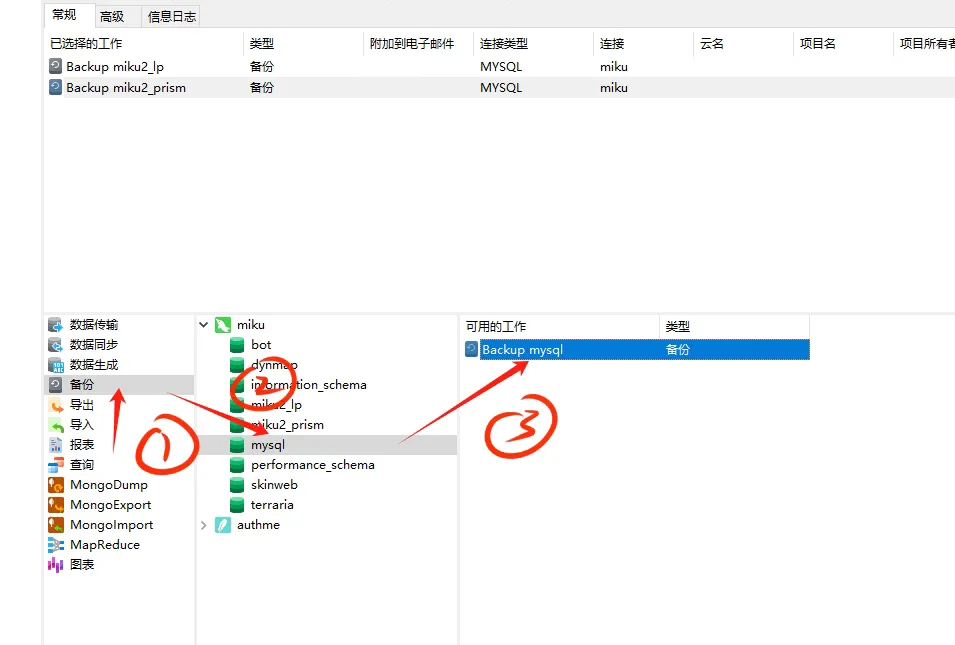Expand the authme connection node
Image resolution: width=955 pixels, height=645 pixels.
tap(205, 525)
